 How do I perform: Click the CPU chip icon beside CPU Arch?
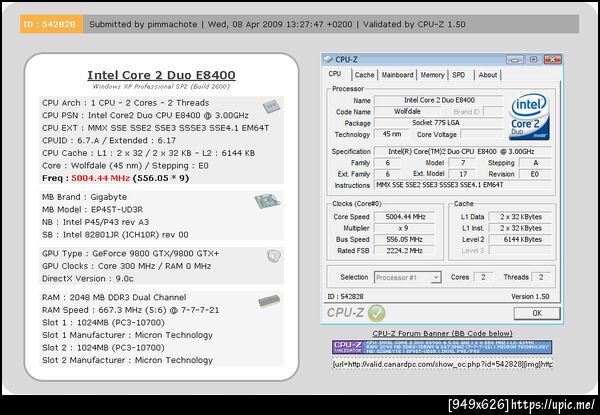tap(271, 106)
